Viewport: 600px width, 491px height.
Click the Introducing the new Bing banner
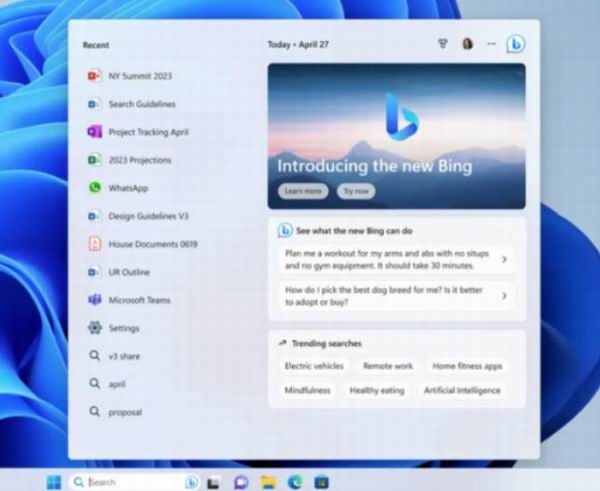(396, 136)
